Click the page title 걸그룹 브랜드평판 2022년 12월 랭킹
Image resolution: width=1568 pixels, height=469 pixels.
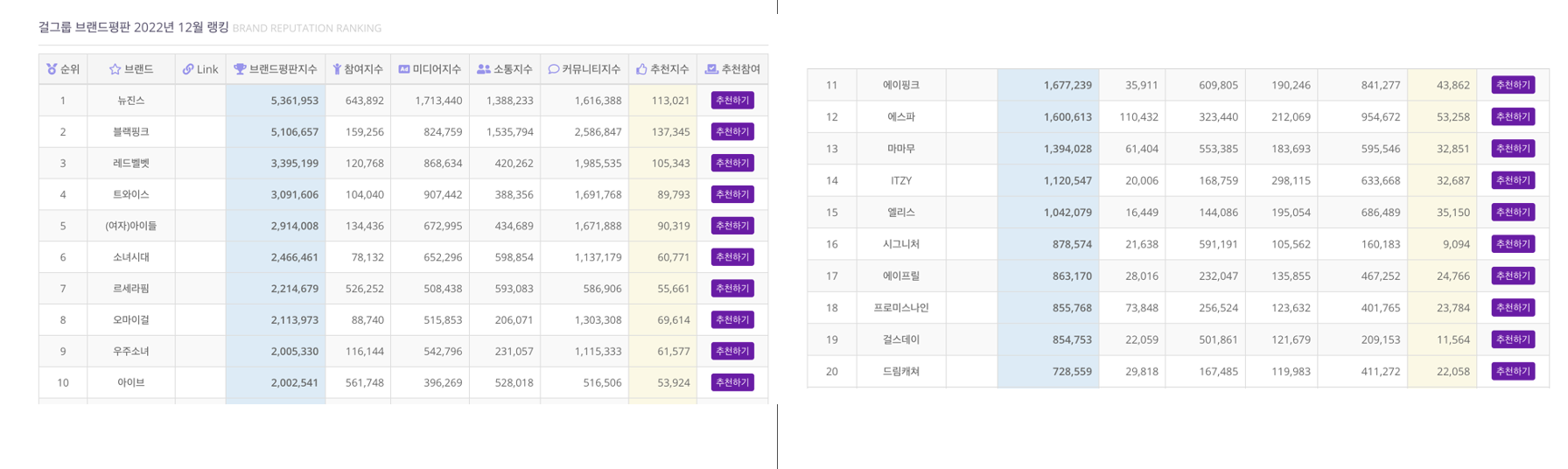pyautogui.click(x=134, y=27)
